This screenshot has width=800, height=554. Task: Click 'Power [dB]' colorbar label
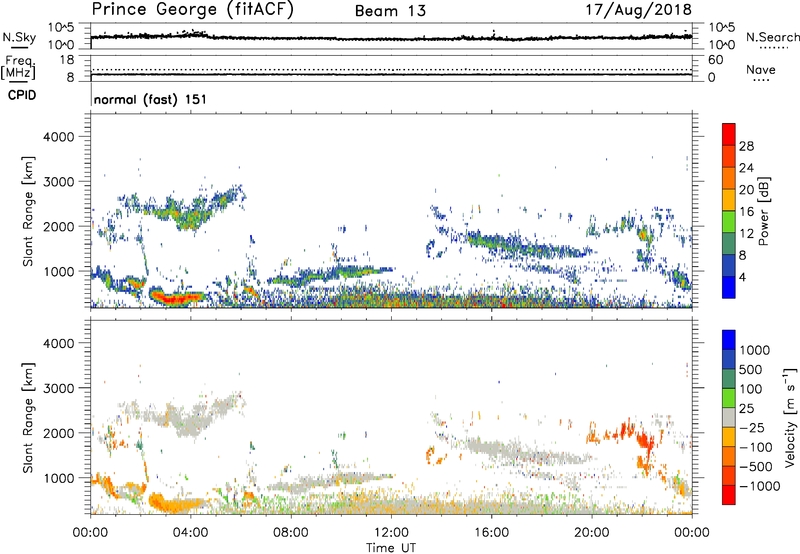pos(763,211)
